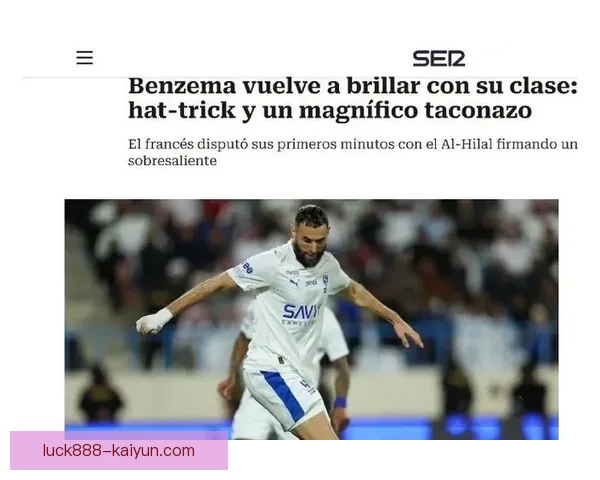The width and height of the screenshot is (600, 480).
Task: Click the Puma logo on the jersey
Action: click(294, 283)
